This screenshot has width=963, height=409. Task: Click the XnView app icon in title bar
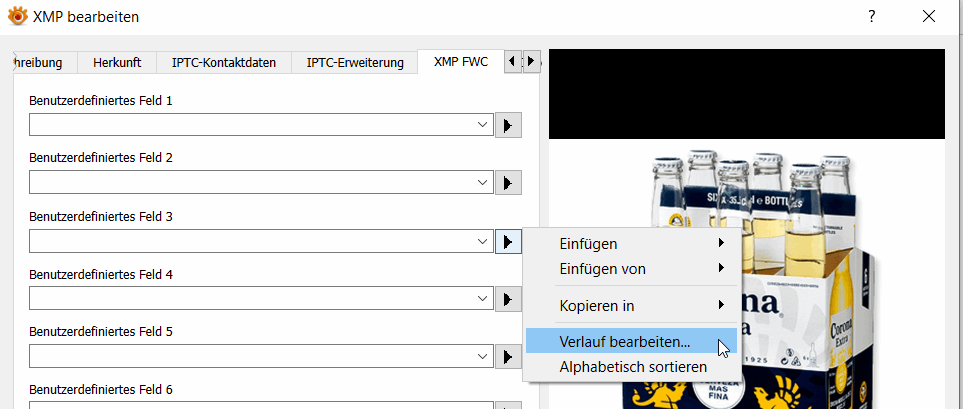click(x=17, y=16)
